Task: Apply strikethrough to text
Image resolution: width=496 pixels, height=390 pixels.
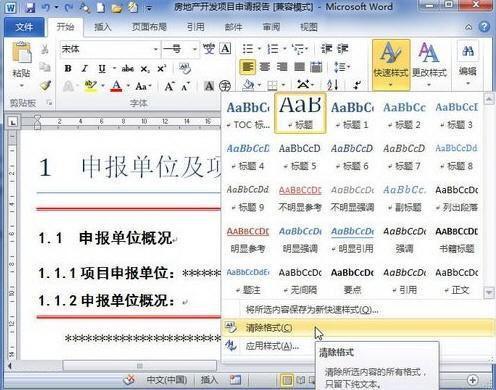Action: pos(127,69)
